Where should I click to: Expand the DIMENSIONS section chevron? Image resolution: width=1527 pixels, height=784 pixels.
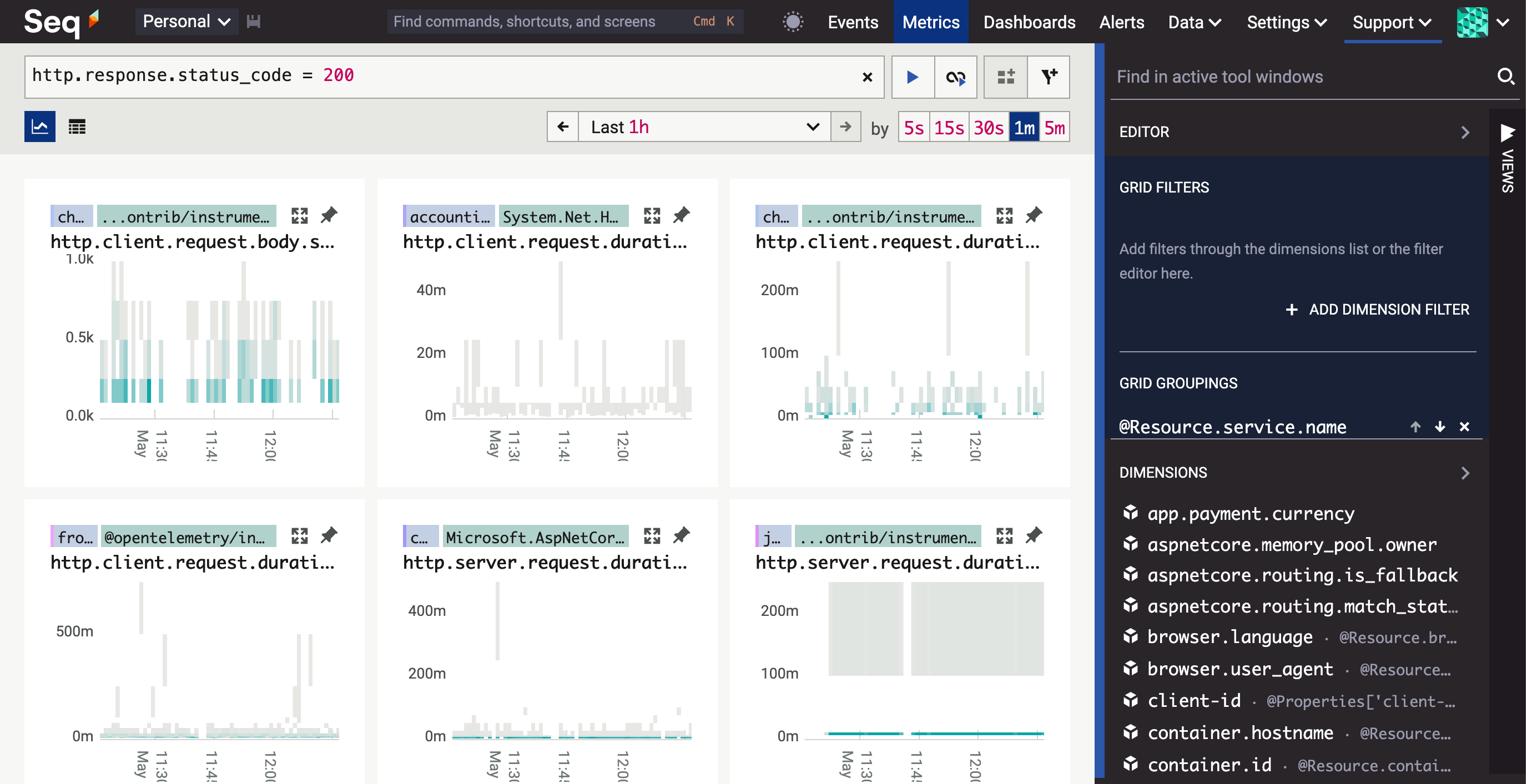[1465, 473]
